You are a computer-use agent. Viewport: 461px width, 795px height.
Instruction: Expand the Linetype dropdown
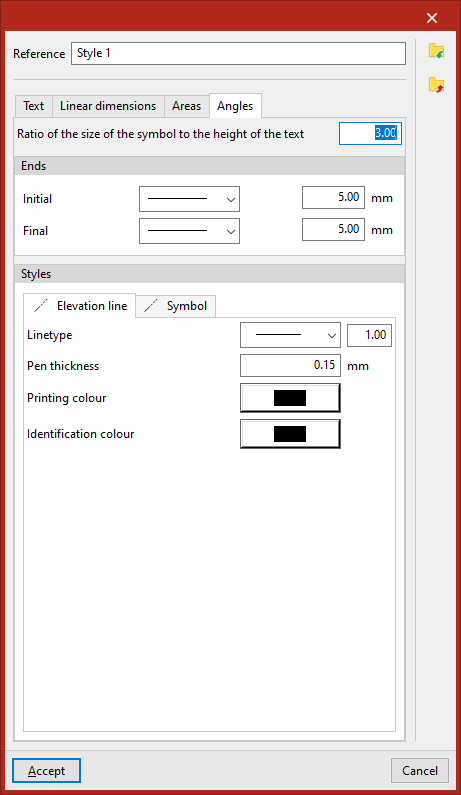click(x=290, y=335)
